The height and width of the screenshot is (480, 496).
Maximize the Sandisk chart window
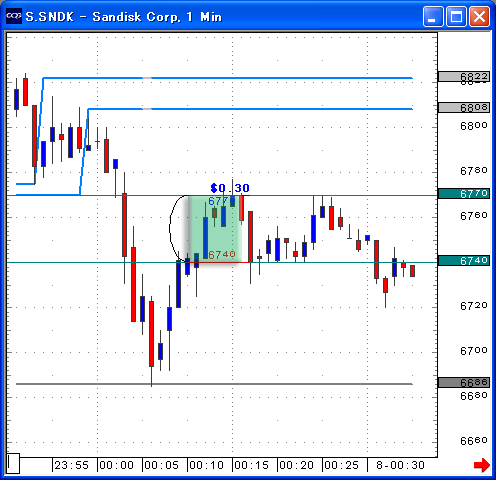(456, 16)
